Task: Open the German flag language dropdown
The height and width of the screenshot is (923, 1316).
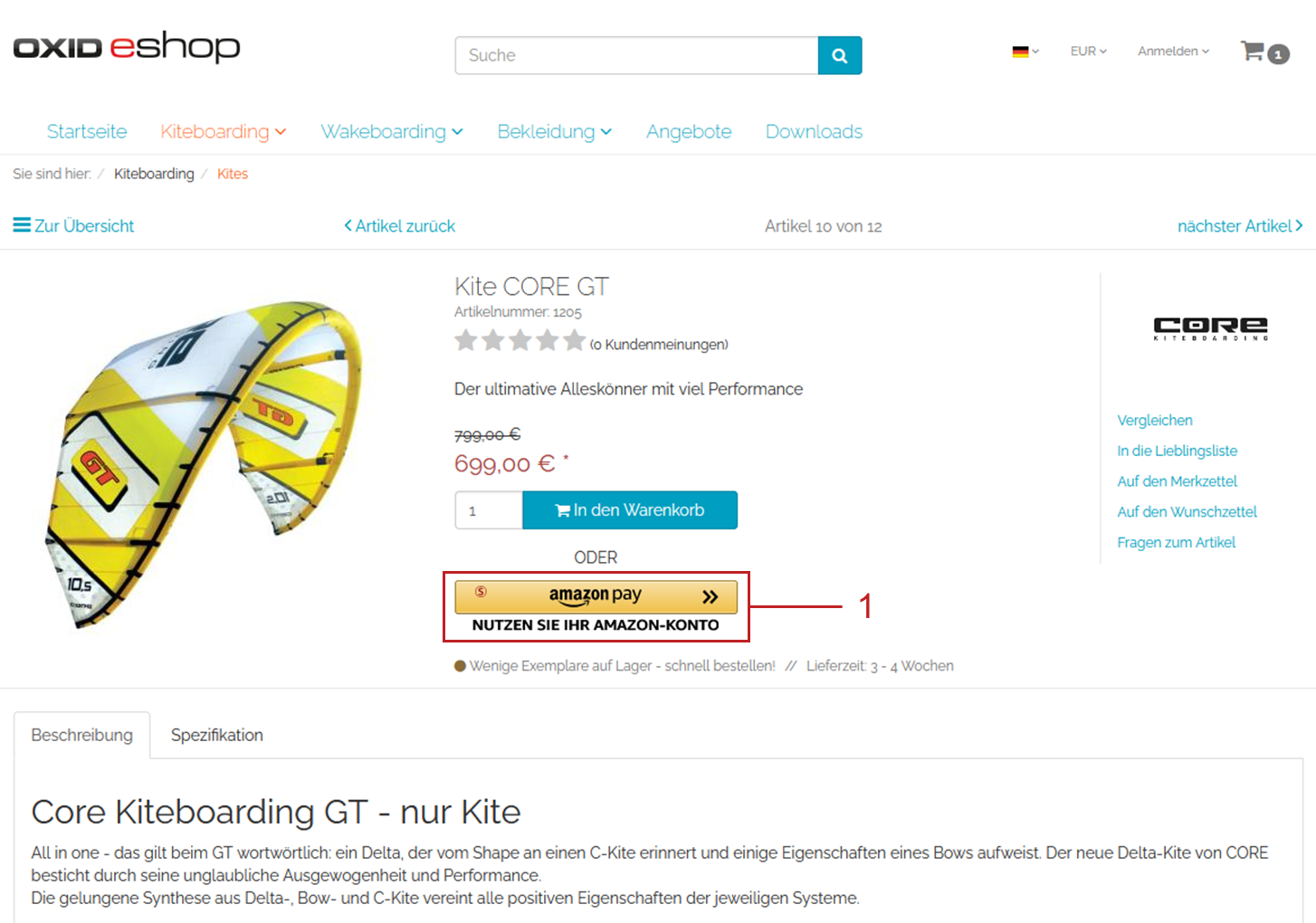Action: point(1025,52)
